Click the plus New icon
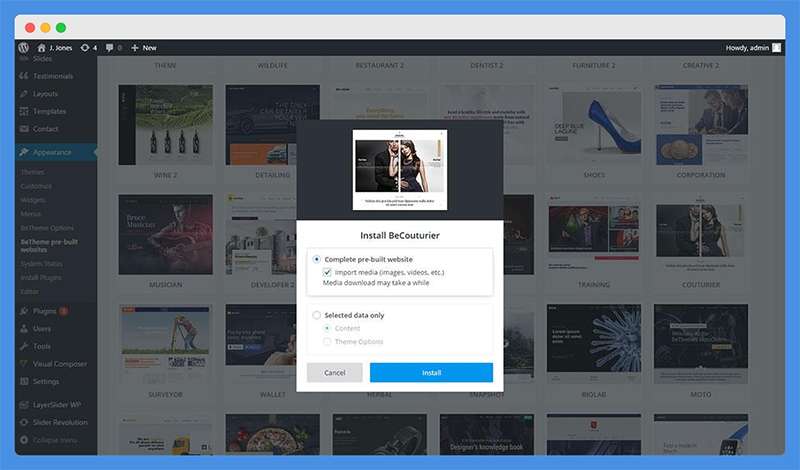800x470 pixels. tap(135, 47)
